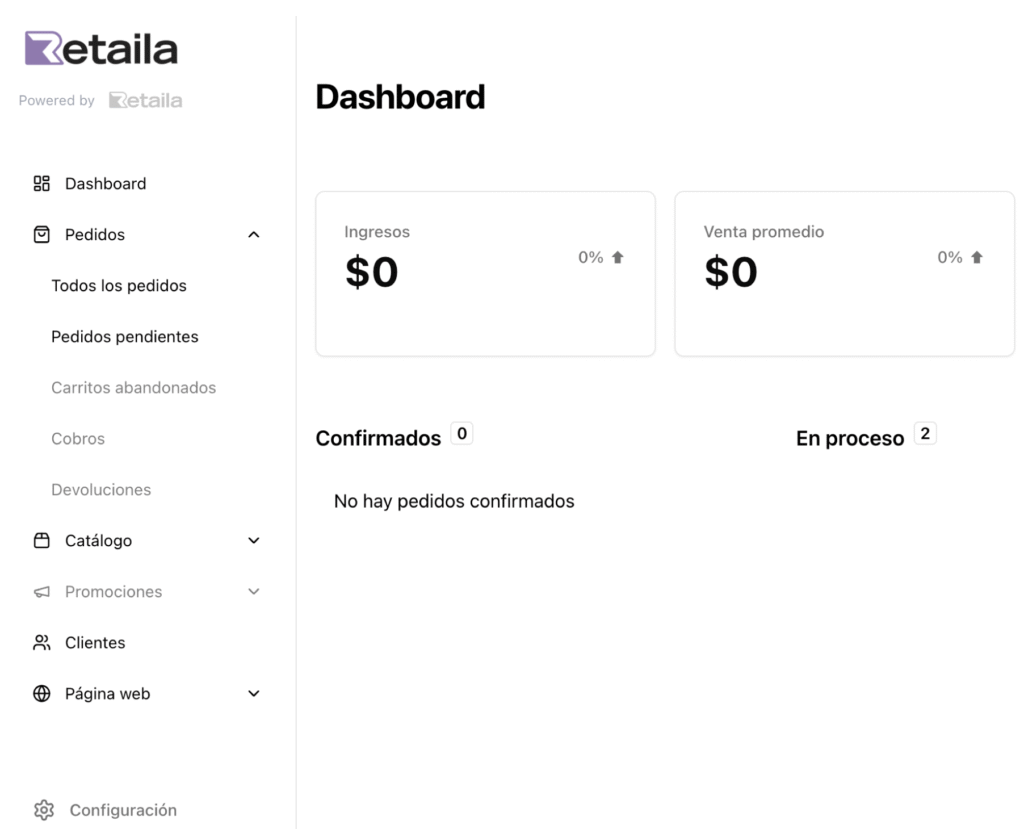Expand the Página web chevron

254,694
